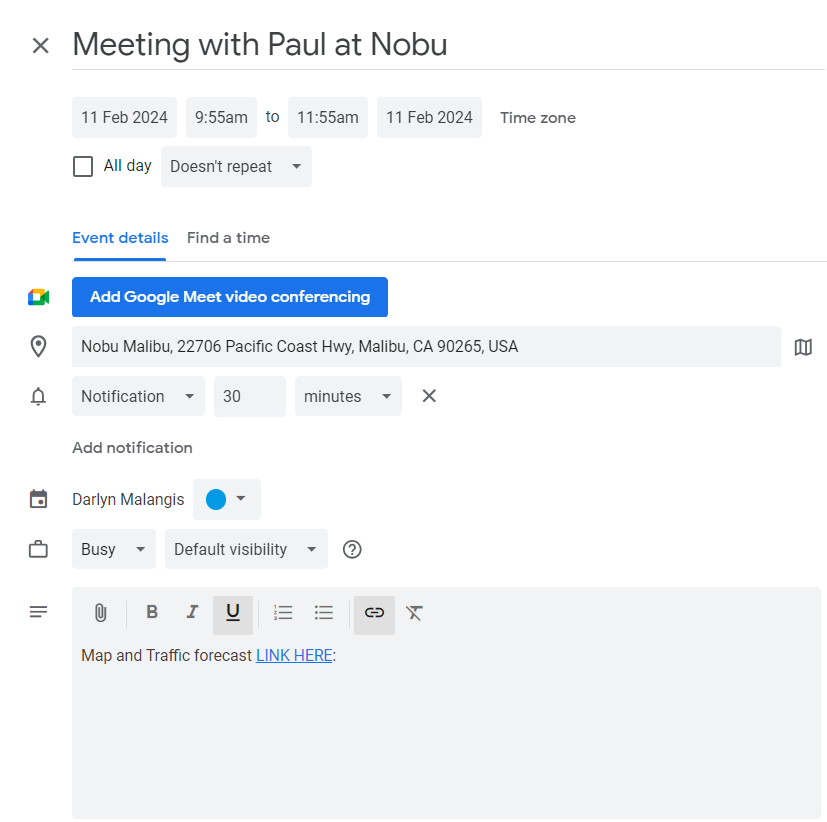This screenshot has height=822, width=827.
Task: Insert a bulleted list
Action: (x=323, y=613)
